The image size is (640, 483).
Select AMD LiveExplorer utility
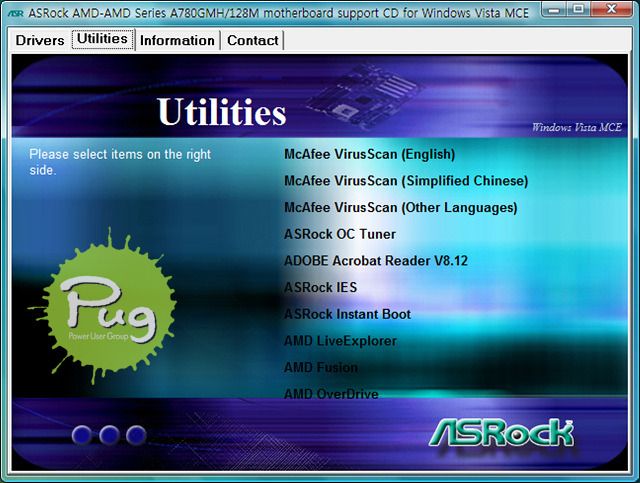340,341
